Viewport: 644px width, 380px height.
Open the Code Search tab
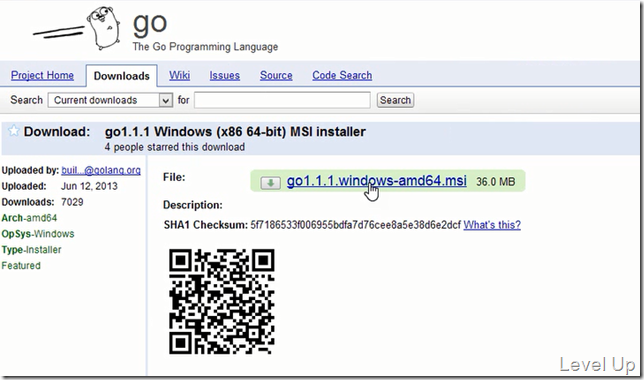[x=342, y=75]
